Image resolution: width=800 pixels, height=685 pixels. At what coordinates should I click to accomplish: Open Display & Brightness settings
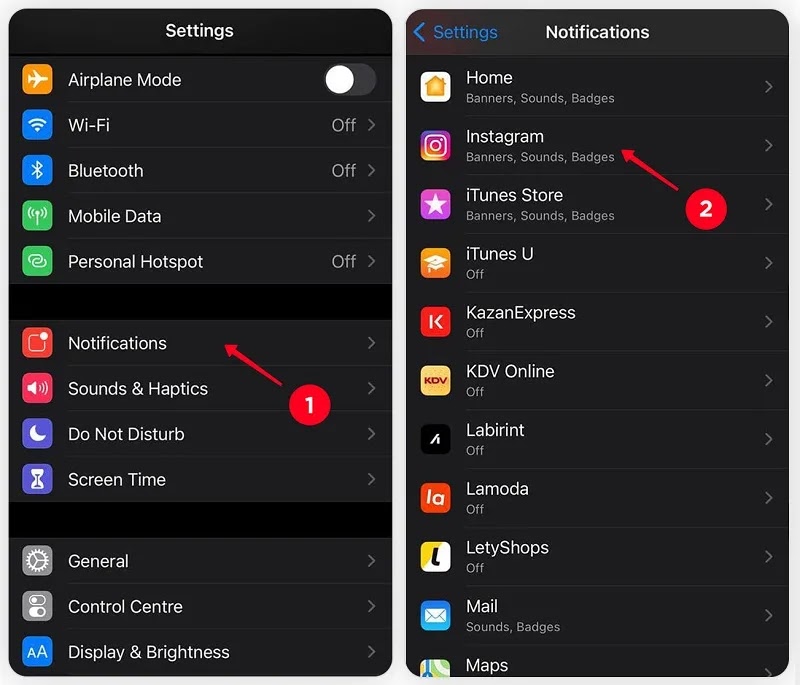click(x=201, y=652)
